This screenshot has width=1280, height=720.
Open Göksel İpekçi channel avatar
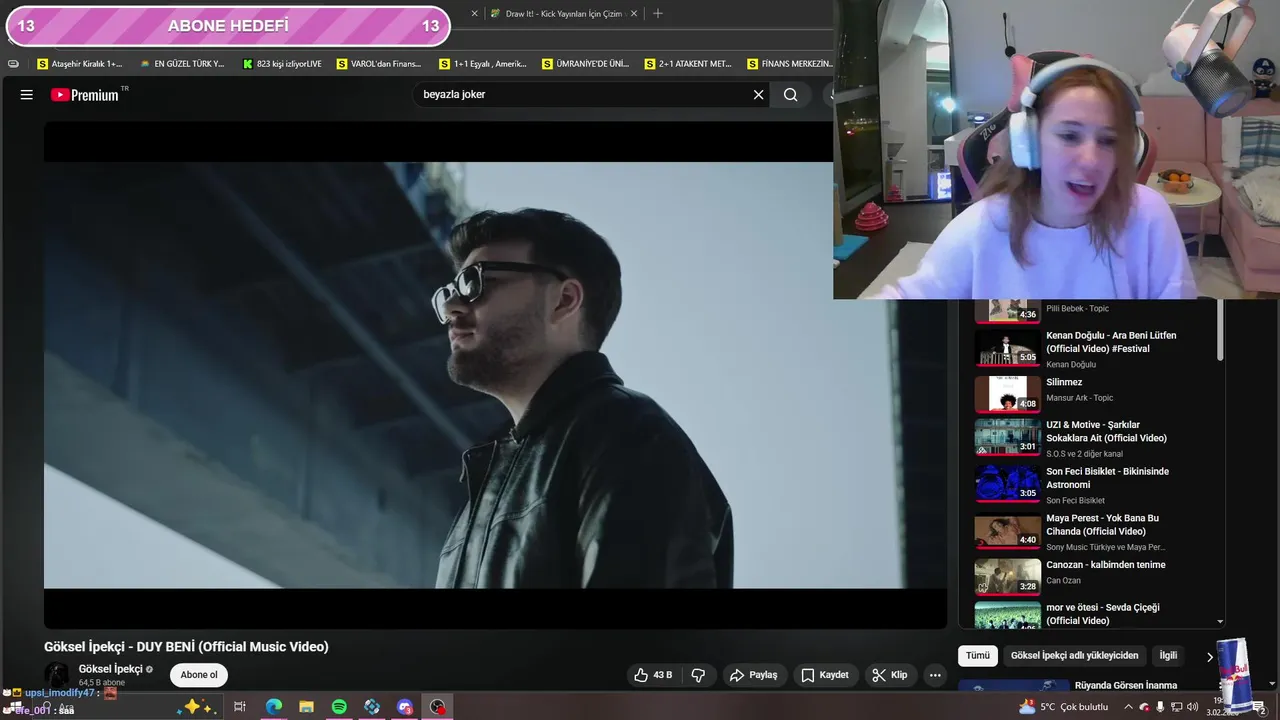click(x=57, y=675)
